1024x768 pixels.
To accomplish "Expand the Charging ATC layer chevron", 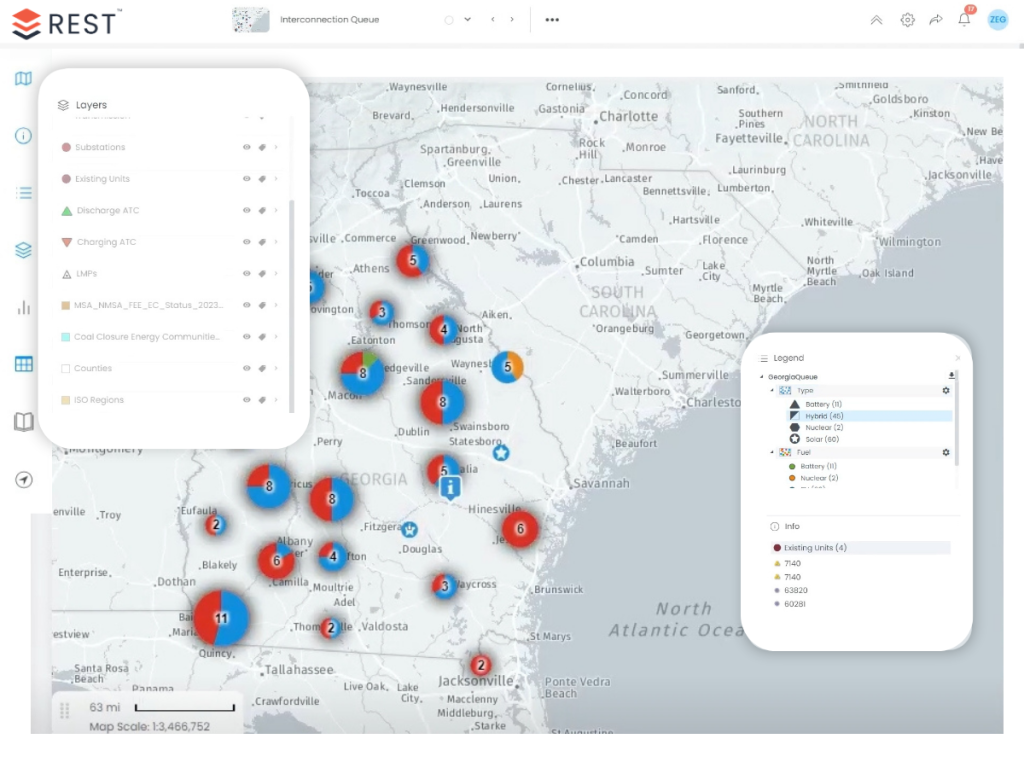I will (276, 242).
